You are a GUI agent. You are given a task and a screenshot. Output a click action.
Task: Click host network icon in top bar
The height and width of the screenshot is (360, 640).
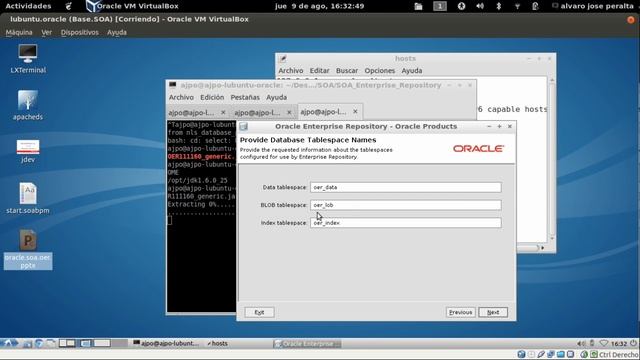[x=517, y=6]
